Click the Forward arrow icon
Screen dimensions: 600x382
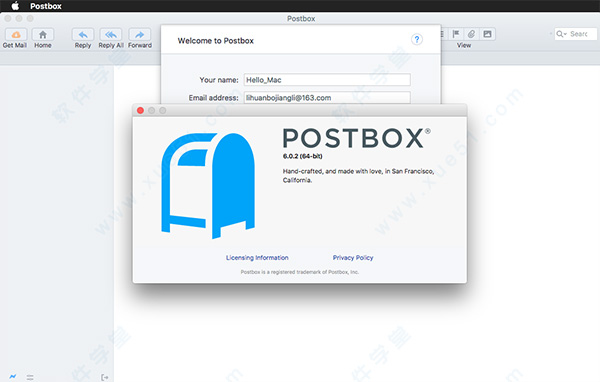coord(140,35)
